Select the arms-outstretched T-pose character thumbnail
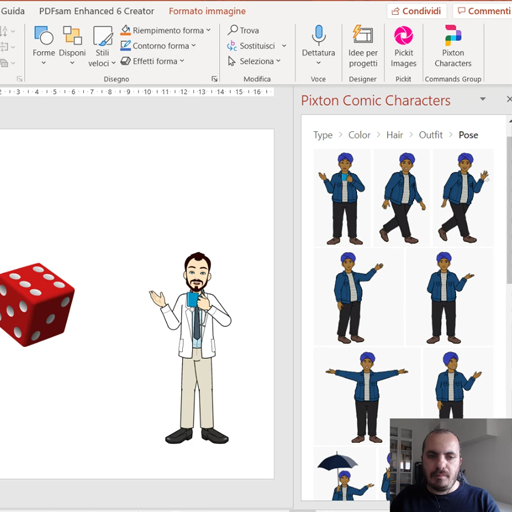 [x=367, y=396]
